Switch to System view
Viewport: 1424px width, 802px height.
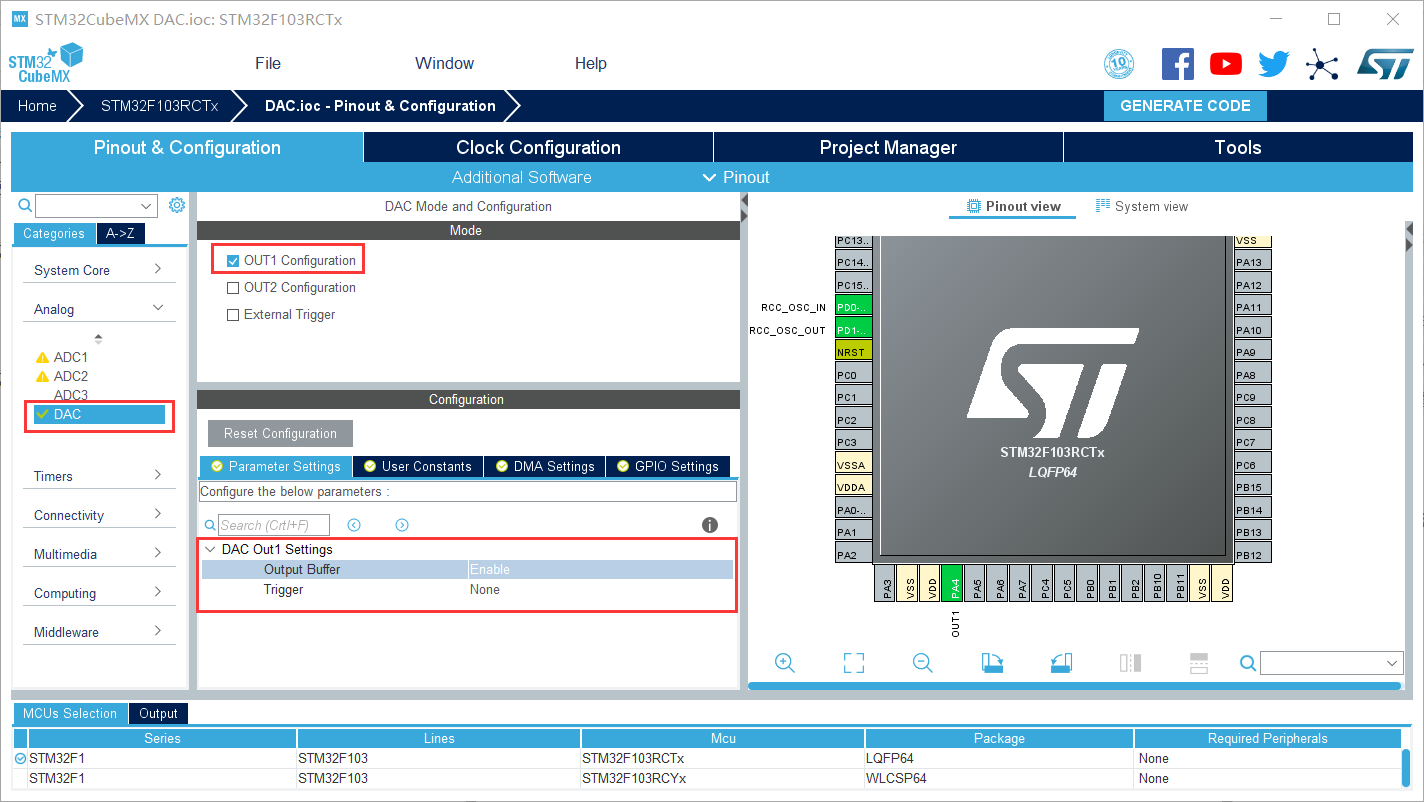[x=1142, y=206]
